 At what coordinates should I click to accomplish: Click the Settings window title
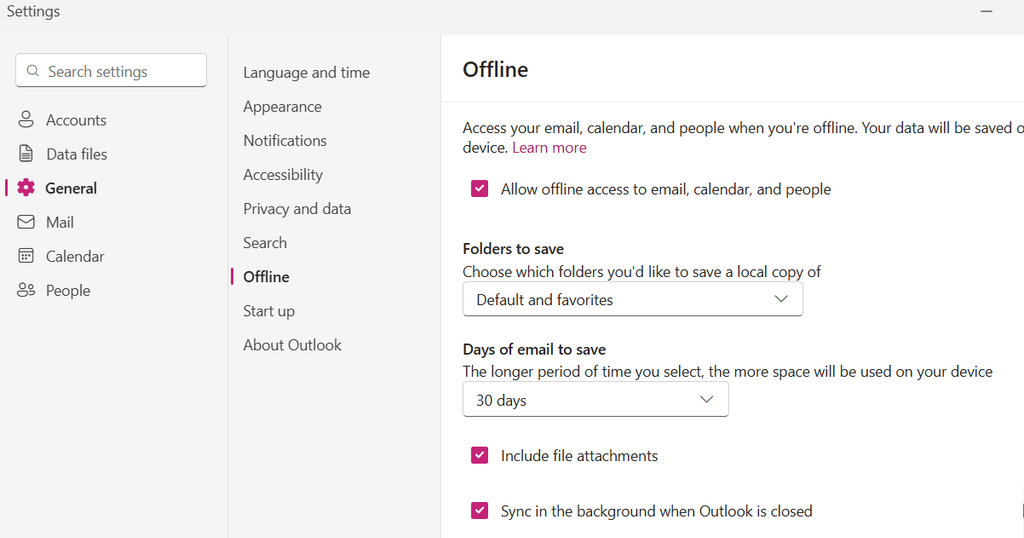(33, 11)
